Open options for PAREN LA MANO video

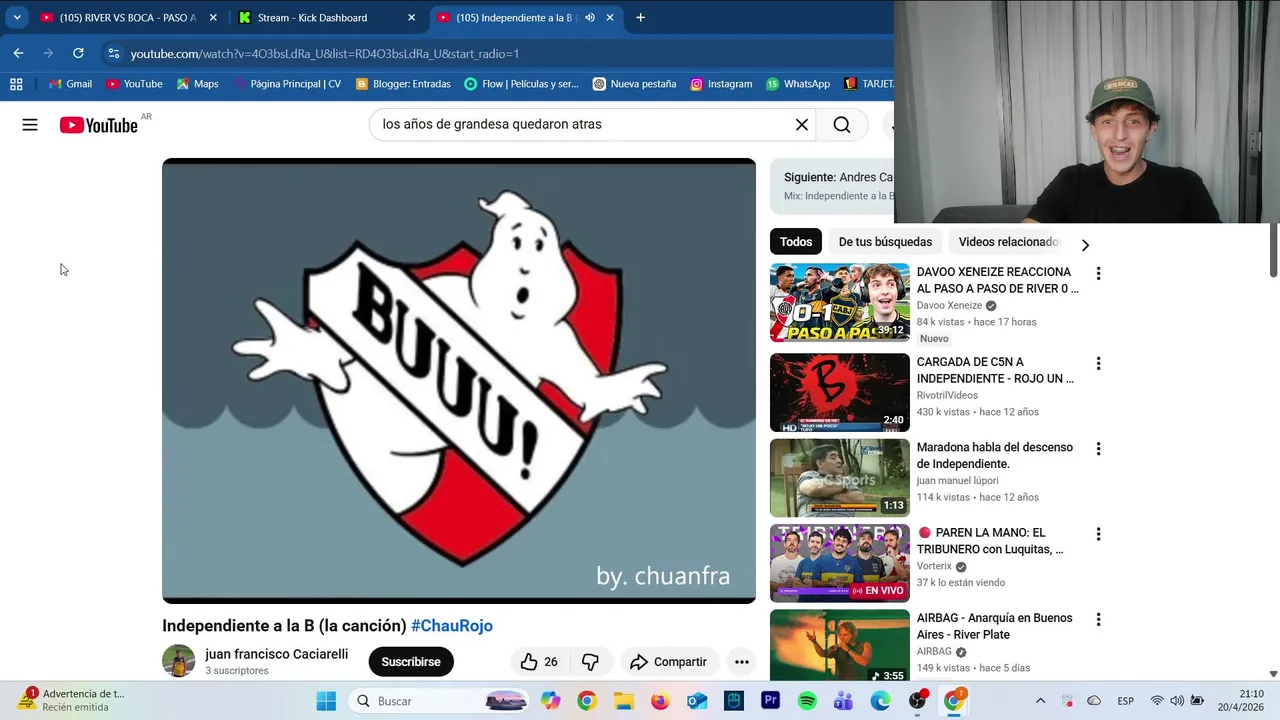click(x=1098, y=534)
